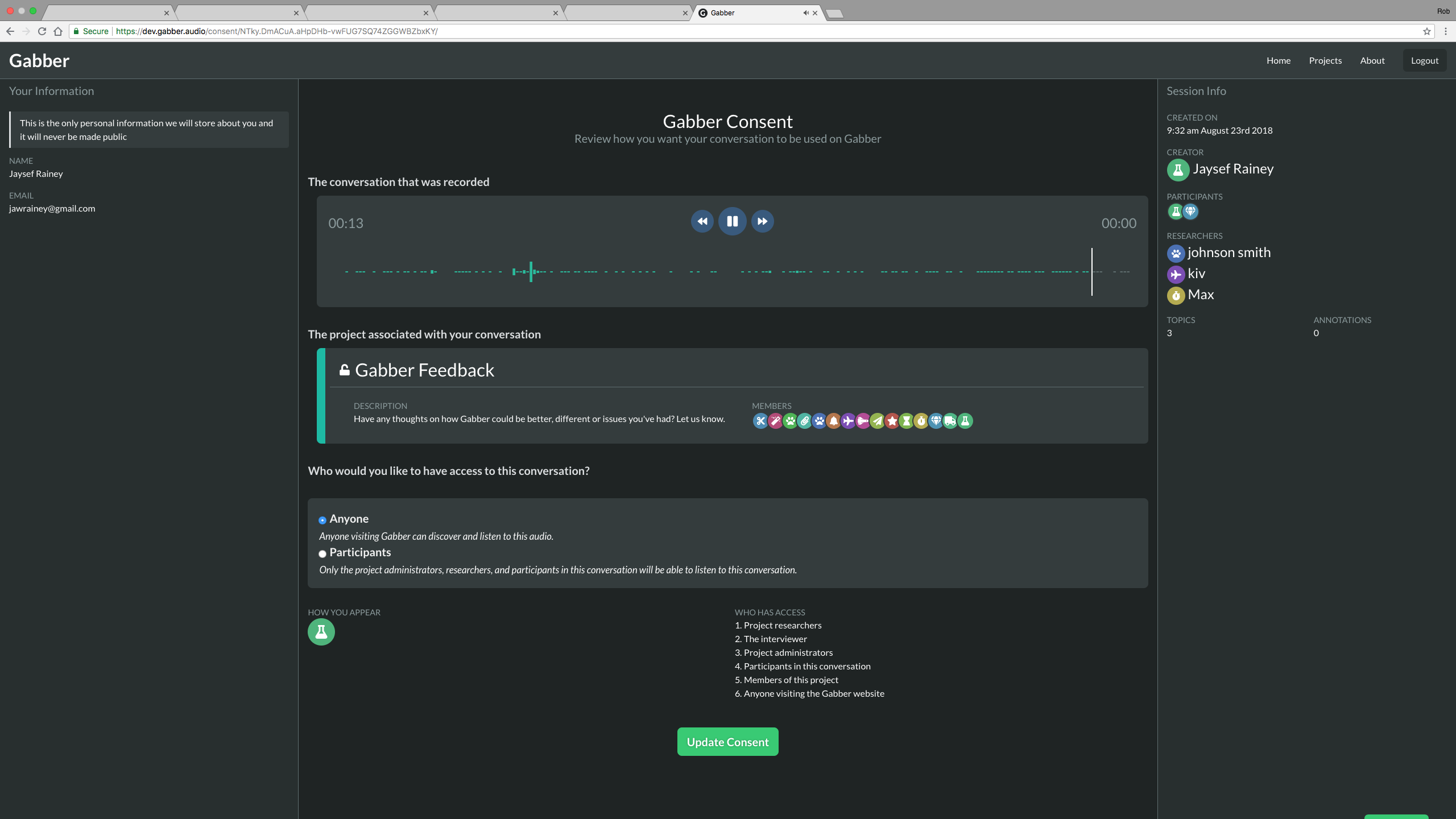Open the Gabber Feedback project title
Screen dimensions: 1456x819
coord(424,370)
